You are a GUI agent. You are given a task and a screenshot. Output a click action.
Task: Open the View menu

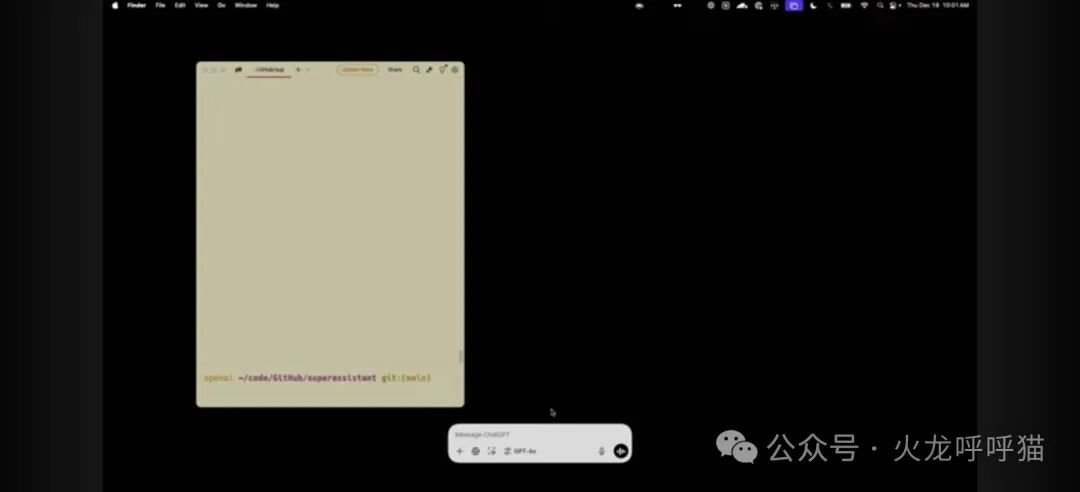pos(201,5)
